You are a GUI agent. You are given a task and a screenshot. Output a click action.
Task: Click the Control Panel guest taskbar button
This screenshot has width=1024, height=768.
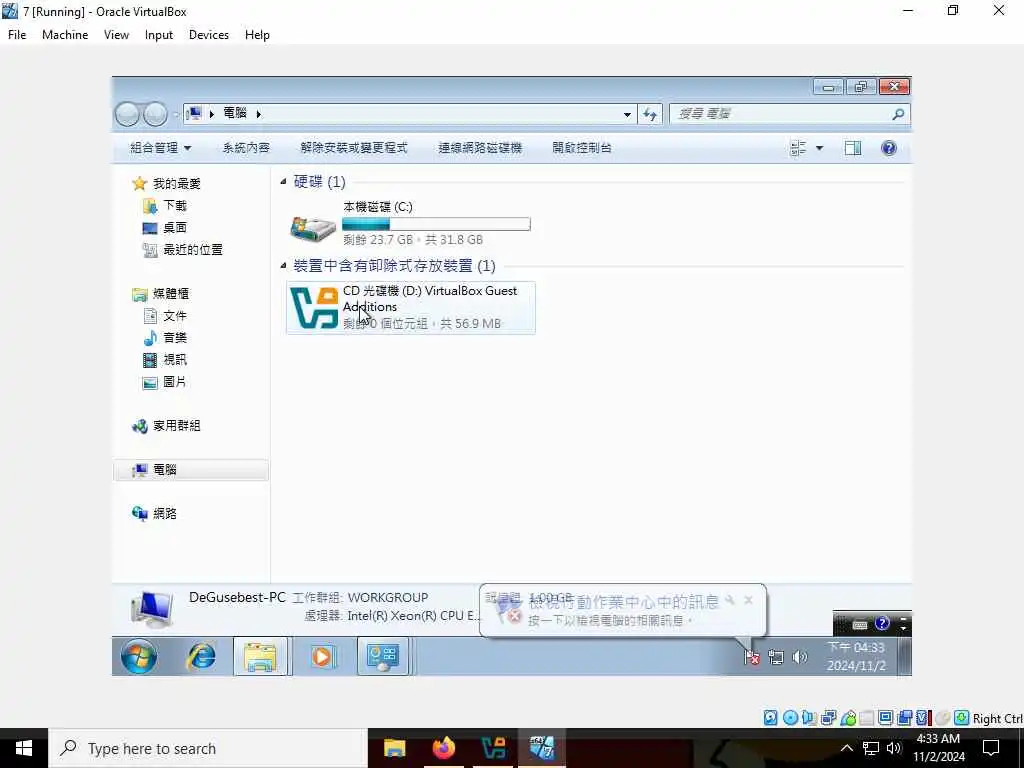(x=383, y=656)
